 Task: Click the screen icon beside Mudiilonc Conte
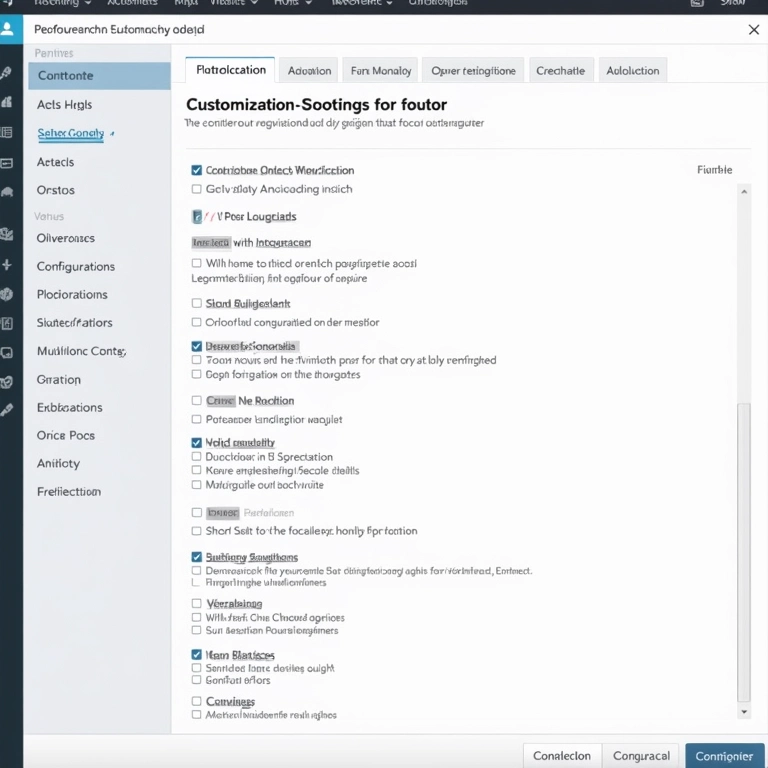click(x=7, y=353)
